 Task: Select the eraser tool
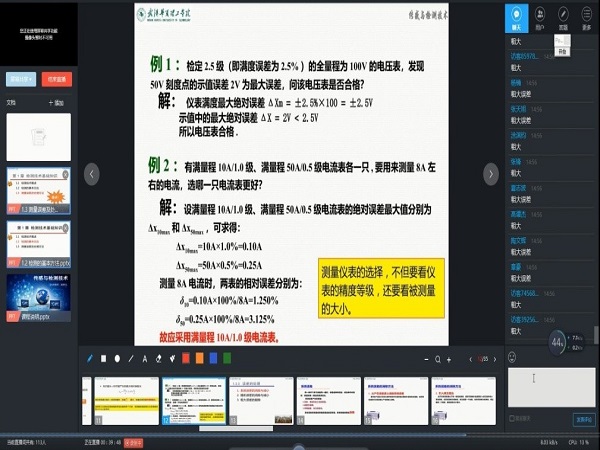160,358
